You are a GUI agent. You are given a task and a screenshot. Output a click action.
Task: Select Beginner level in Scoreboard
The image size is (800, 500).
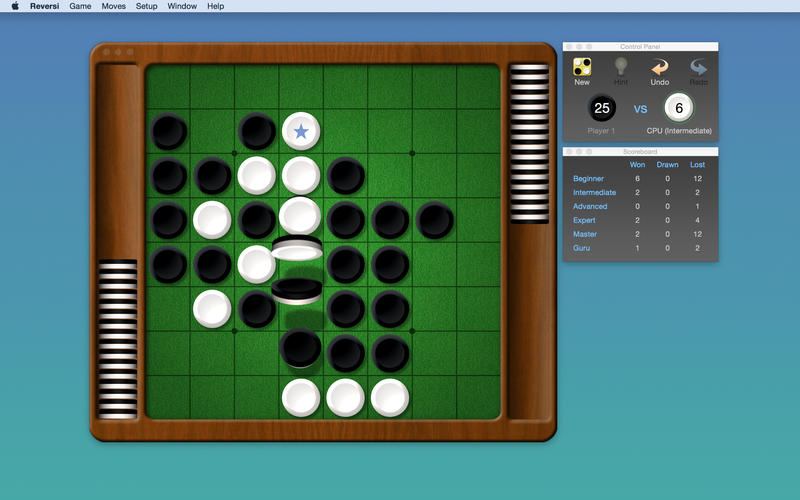point(589,179)
